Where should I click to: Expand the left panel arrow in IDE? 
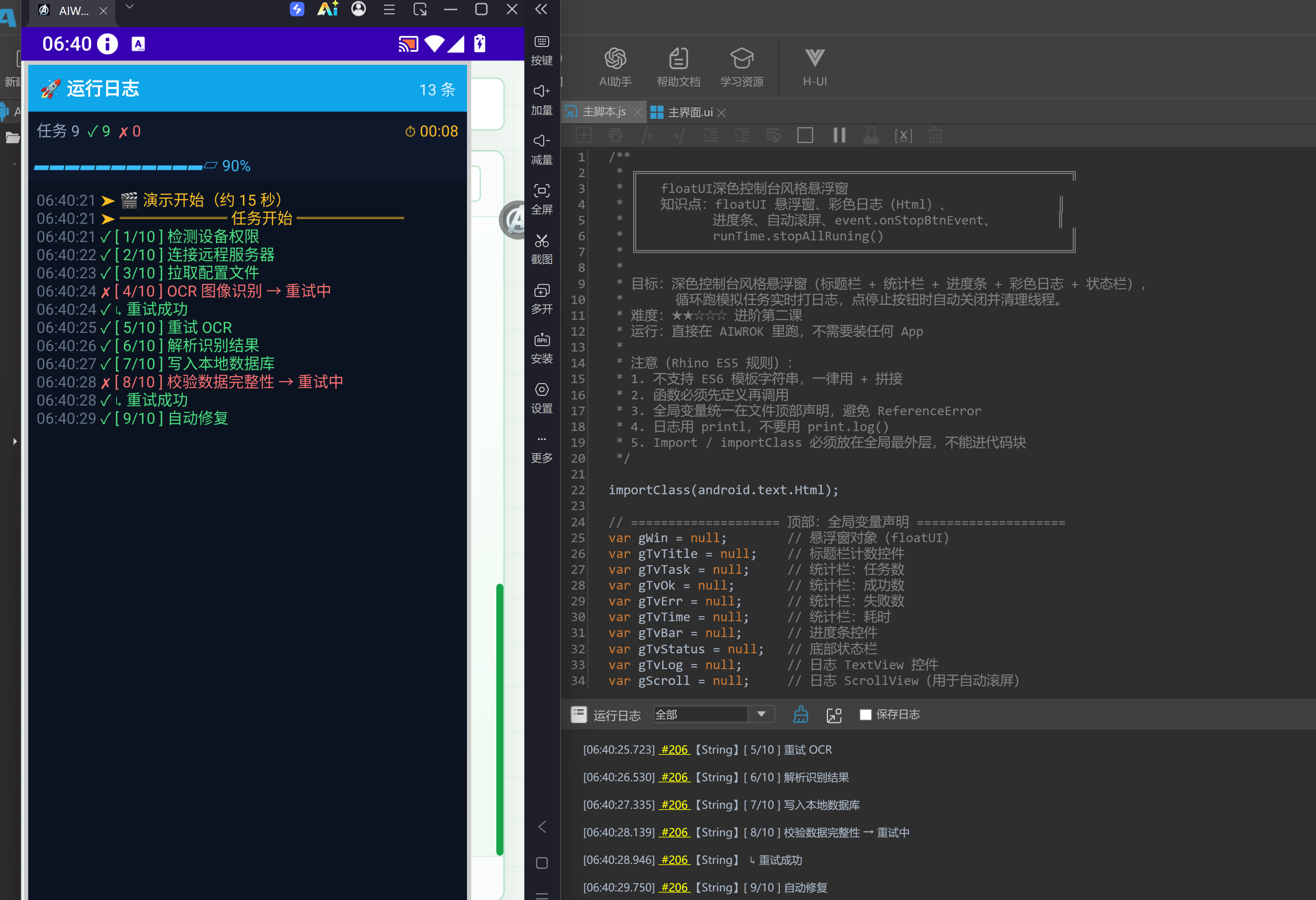pyautogui.click(x=15, y=441)
